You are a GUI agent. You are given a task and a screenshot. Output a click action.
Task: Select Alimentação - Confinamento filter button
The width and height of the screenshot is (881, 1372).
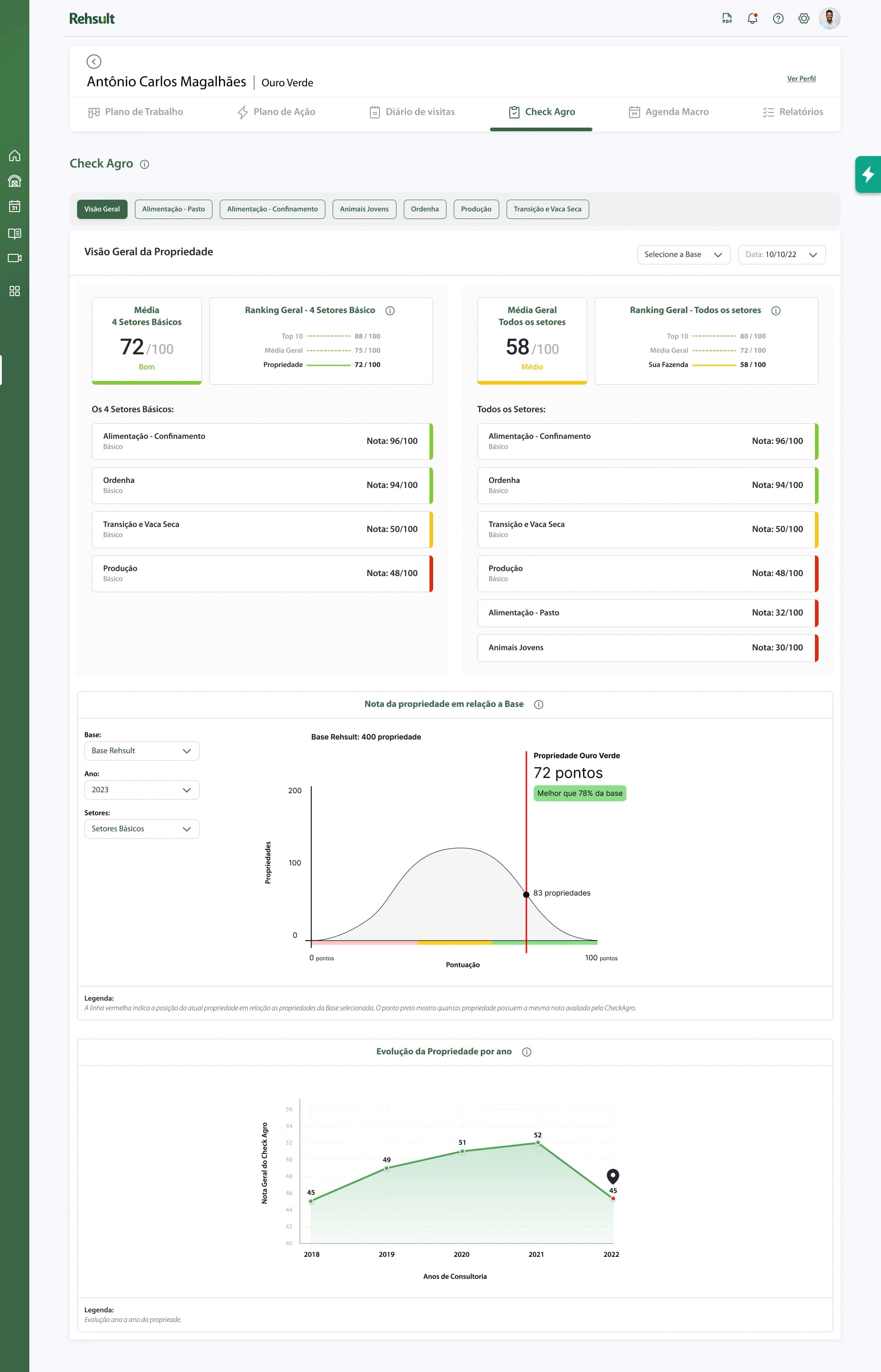[272, 209]
